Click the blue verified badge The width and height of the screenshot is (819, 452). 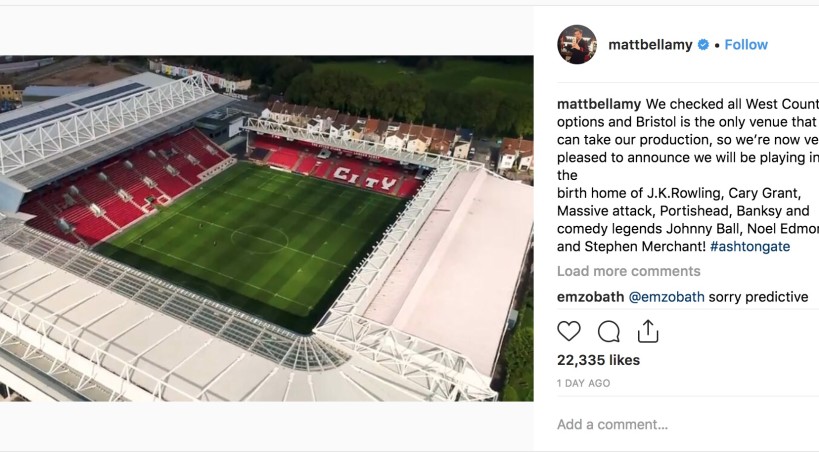(x=703, y=45)
